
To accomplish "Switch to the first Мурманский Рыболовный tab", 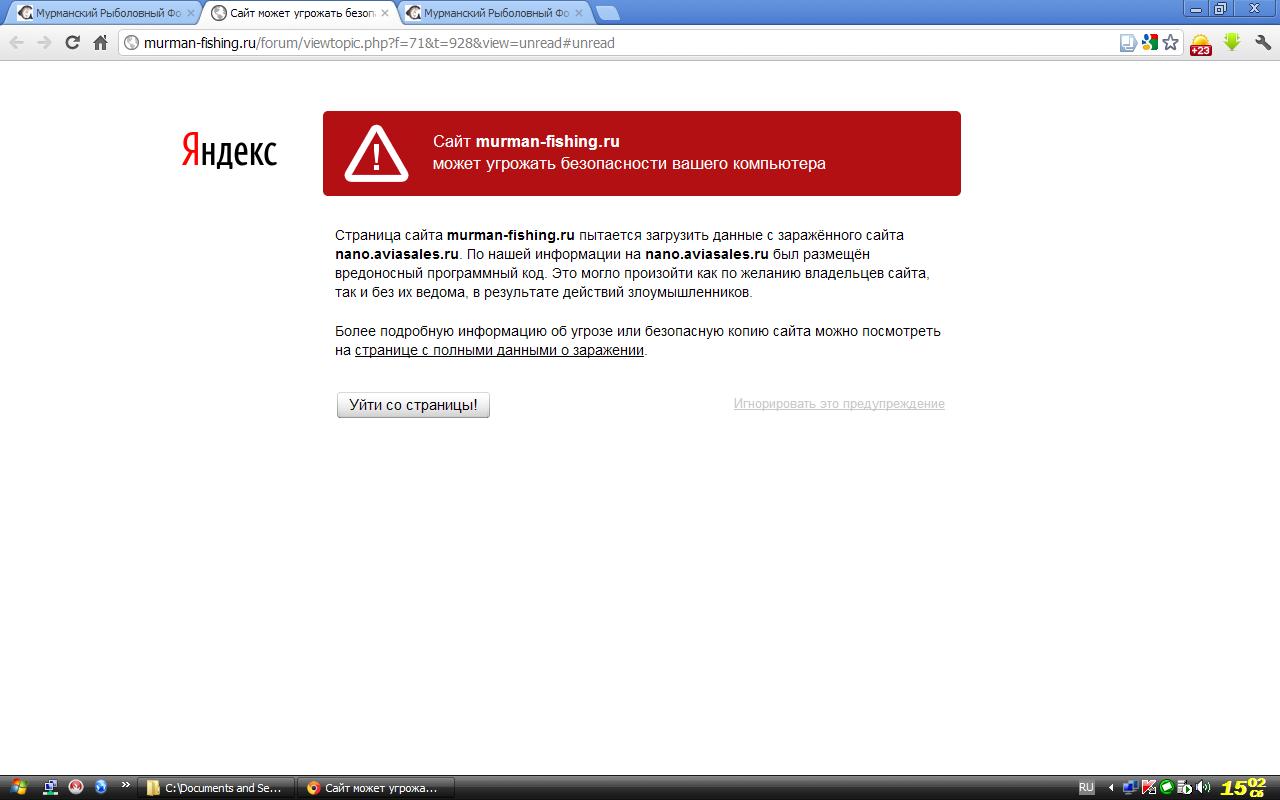I will (x=100, y=13).
